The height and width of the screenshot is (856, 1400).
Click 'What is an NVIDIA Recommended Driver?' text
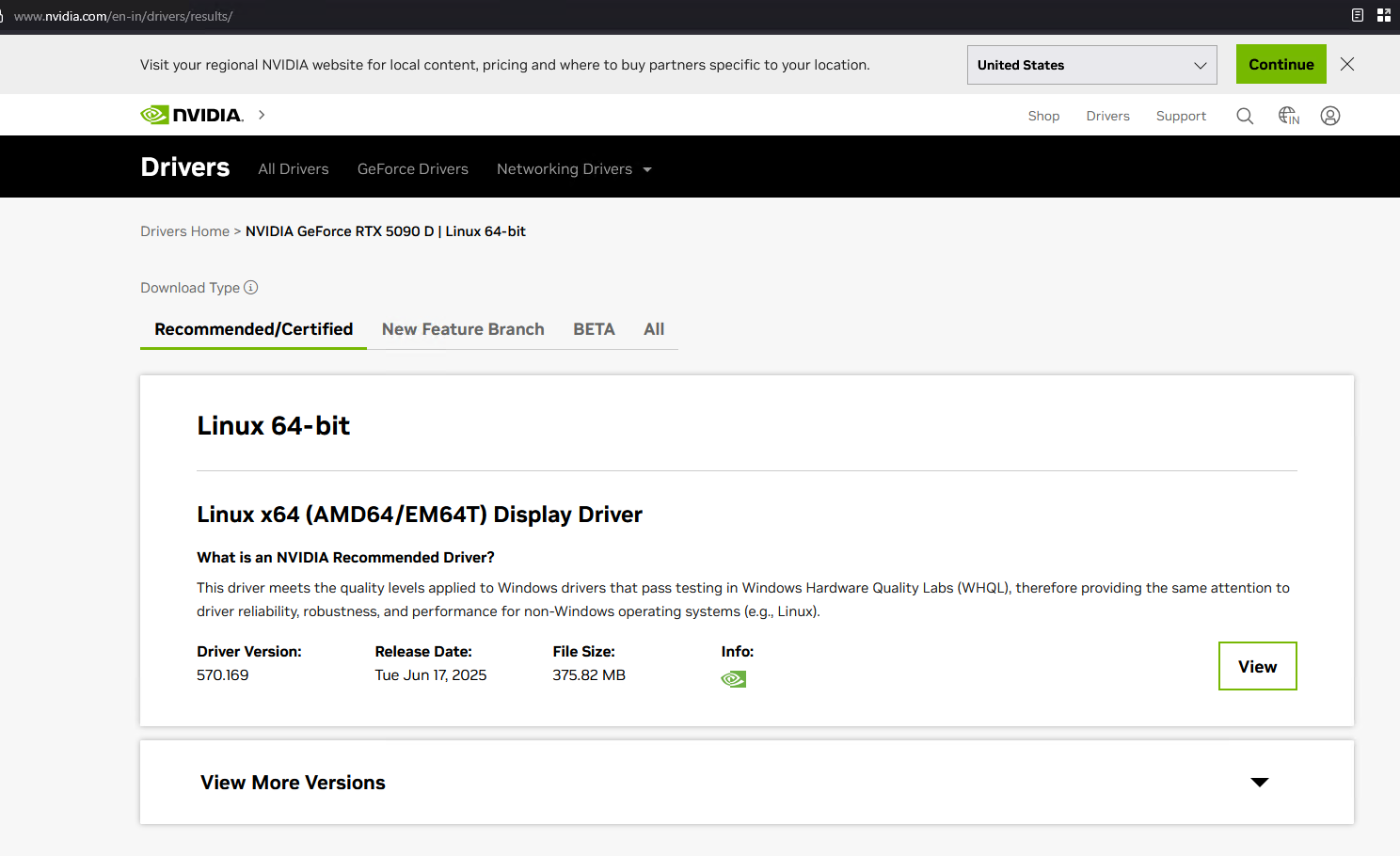345,558
